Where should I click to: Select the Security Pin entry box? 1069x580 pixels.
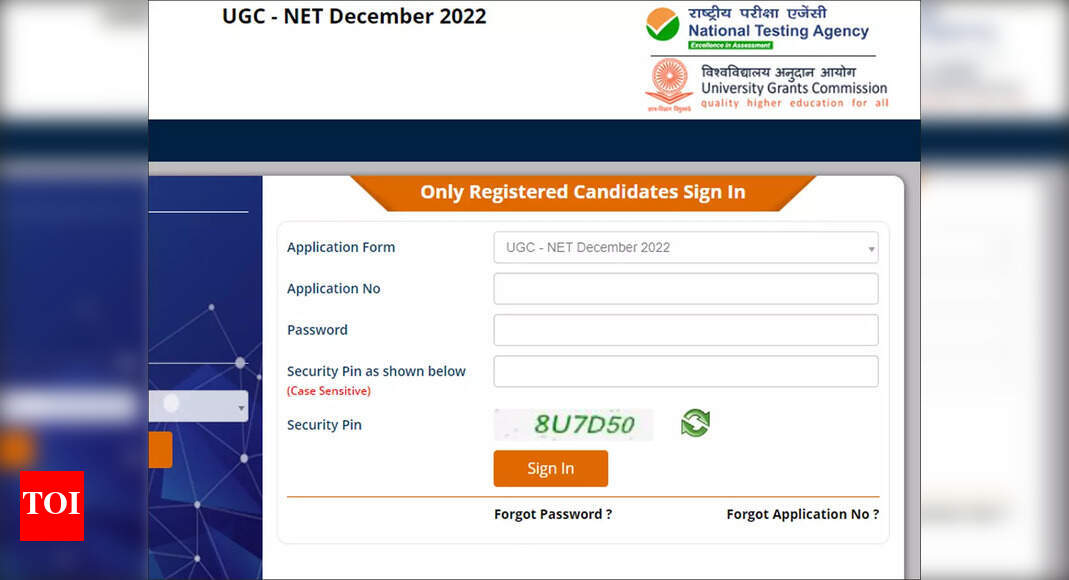(x=685, y=371)
